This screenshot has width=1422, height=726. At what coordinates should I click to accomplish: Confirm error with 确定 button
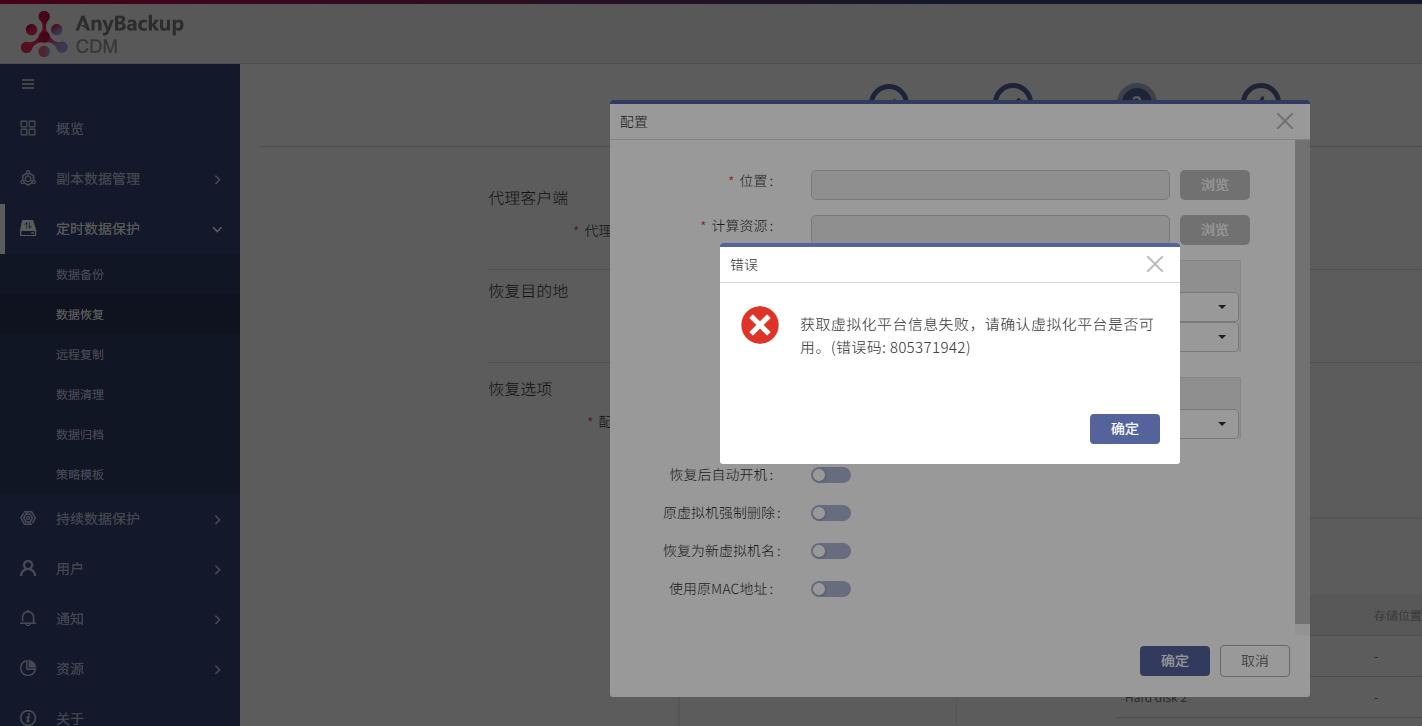1125,429
